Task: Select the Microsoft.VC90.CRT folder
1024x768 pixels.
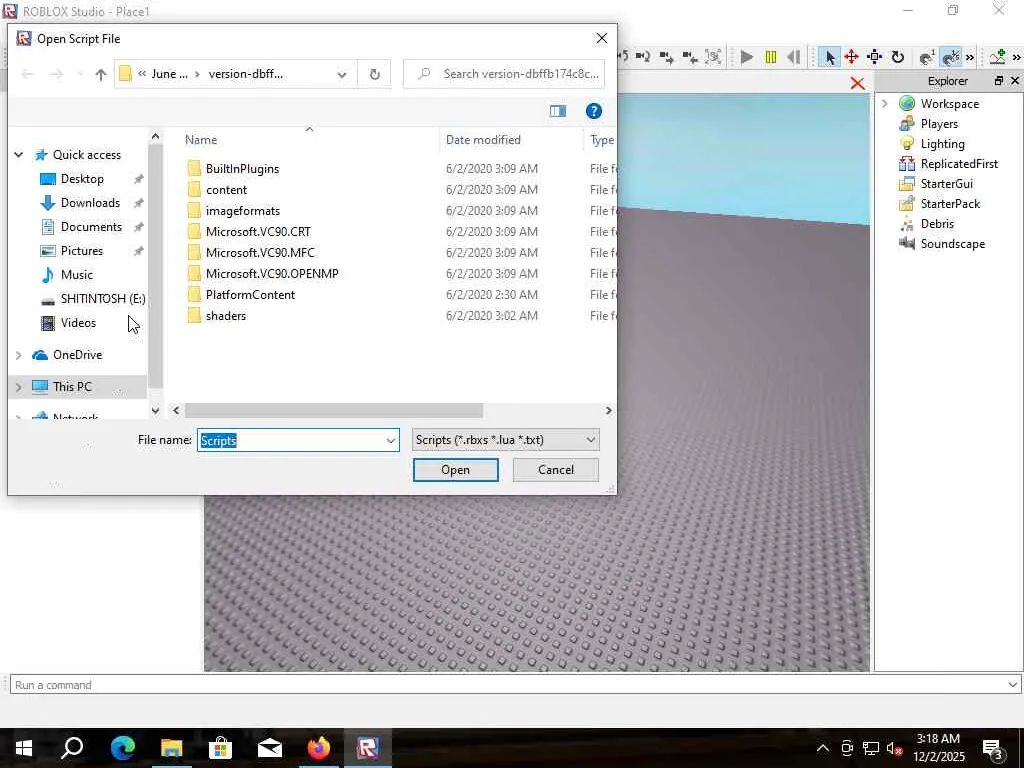Action: pyautogui.click(x=258, y=231)
